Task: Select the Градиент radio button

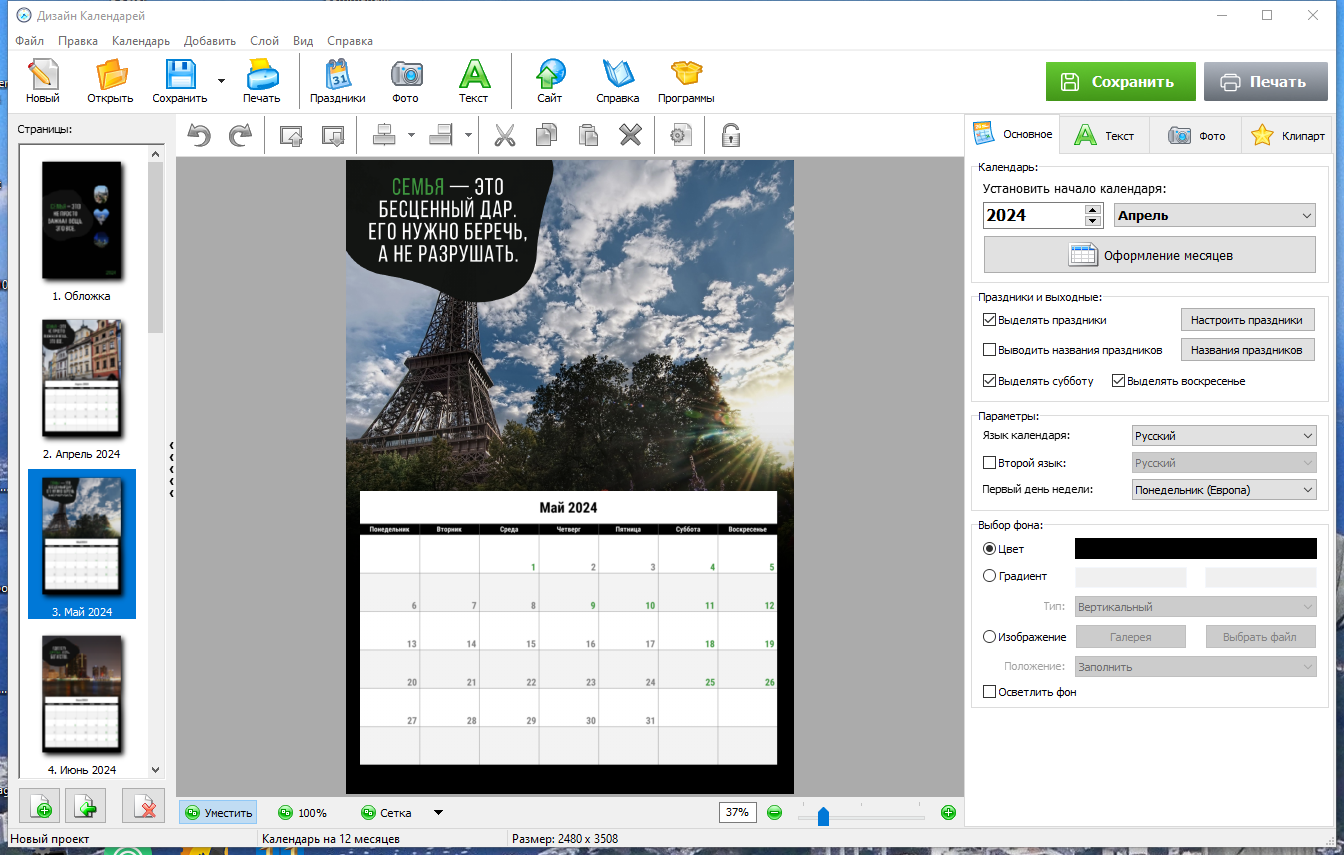Action: pyautogui.click(x=990, y=576)
